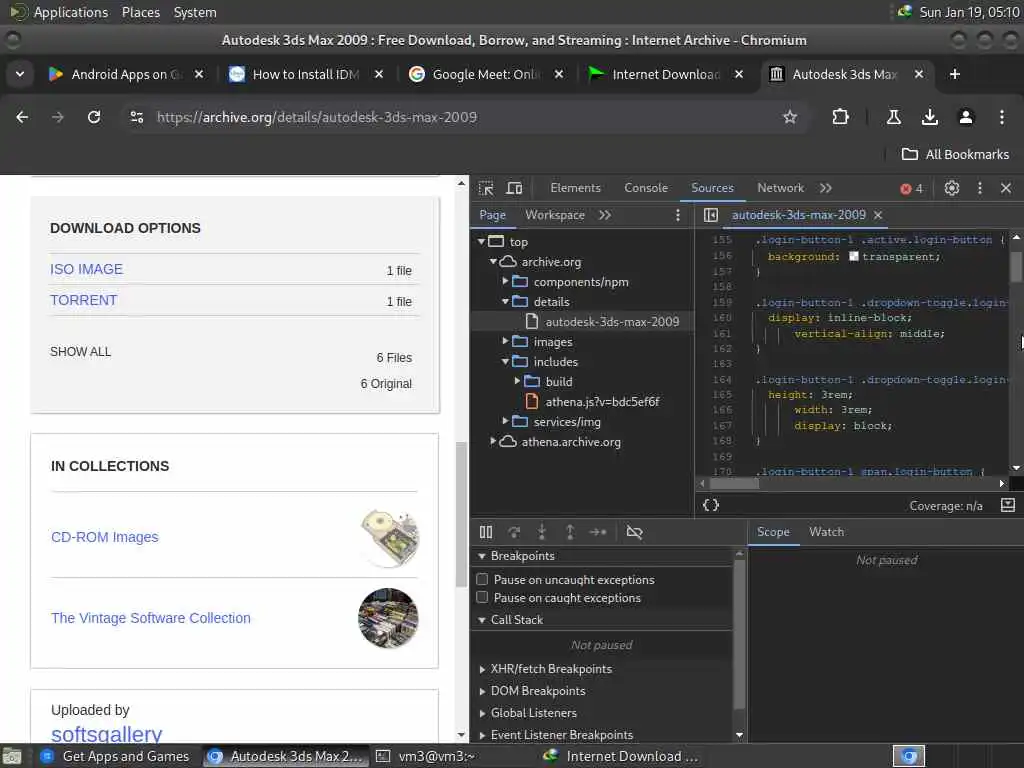View site information icon in address bar

tap(136, 117)
